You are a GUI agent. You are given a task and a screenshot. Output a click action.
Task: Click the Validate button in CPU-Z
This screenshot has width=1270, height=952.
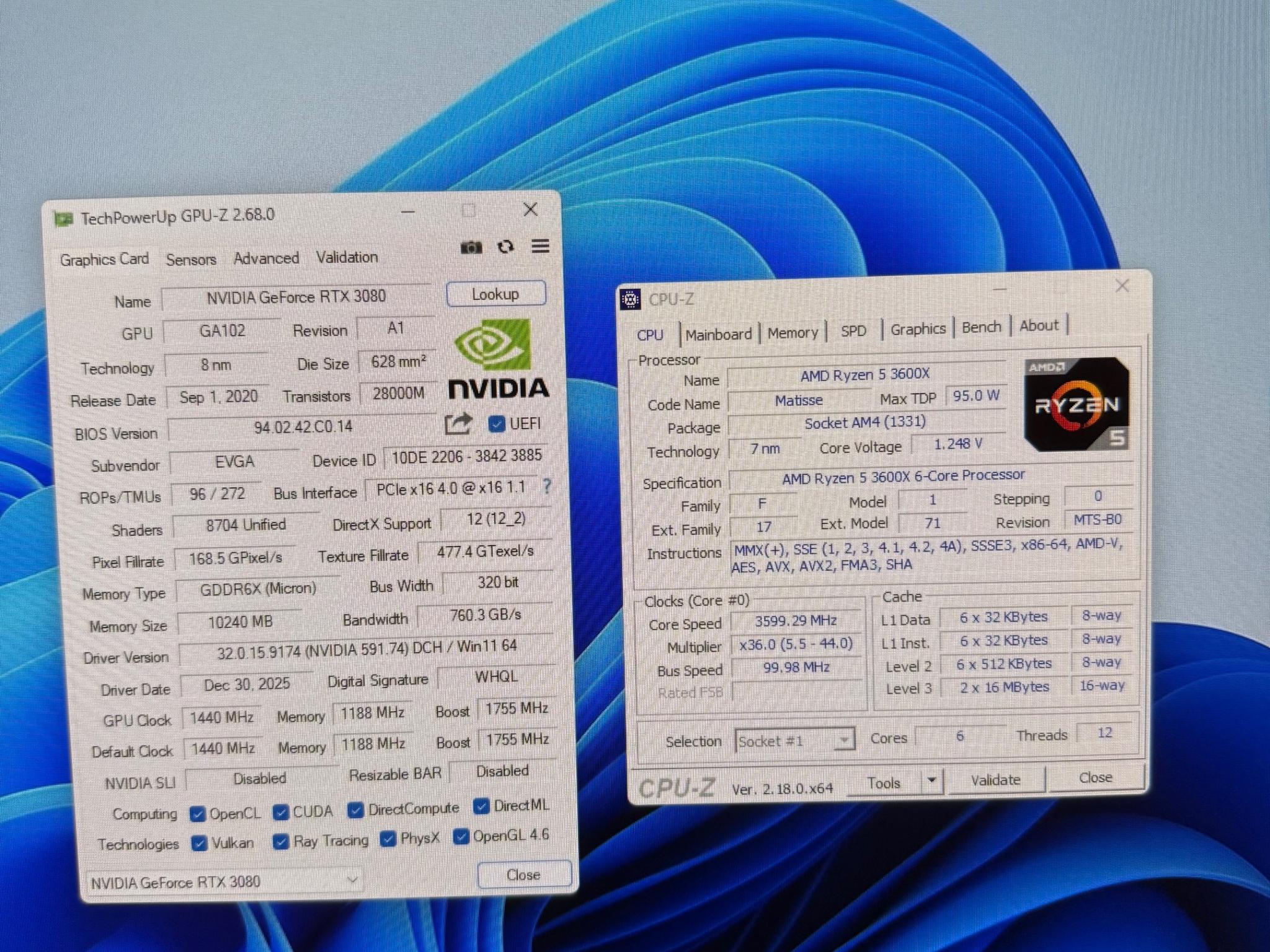click(x=995, y=780)
